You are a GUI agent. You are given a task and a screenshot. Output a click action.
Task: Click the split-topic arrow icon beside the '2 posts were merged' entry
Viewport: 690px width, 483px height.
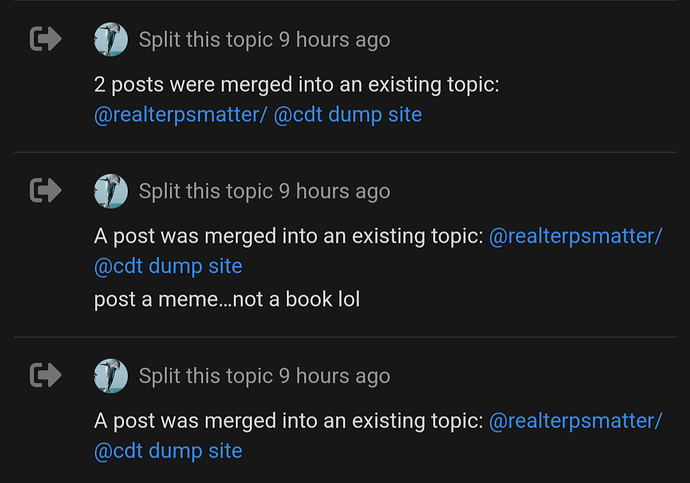tap(46, 39)
